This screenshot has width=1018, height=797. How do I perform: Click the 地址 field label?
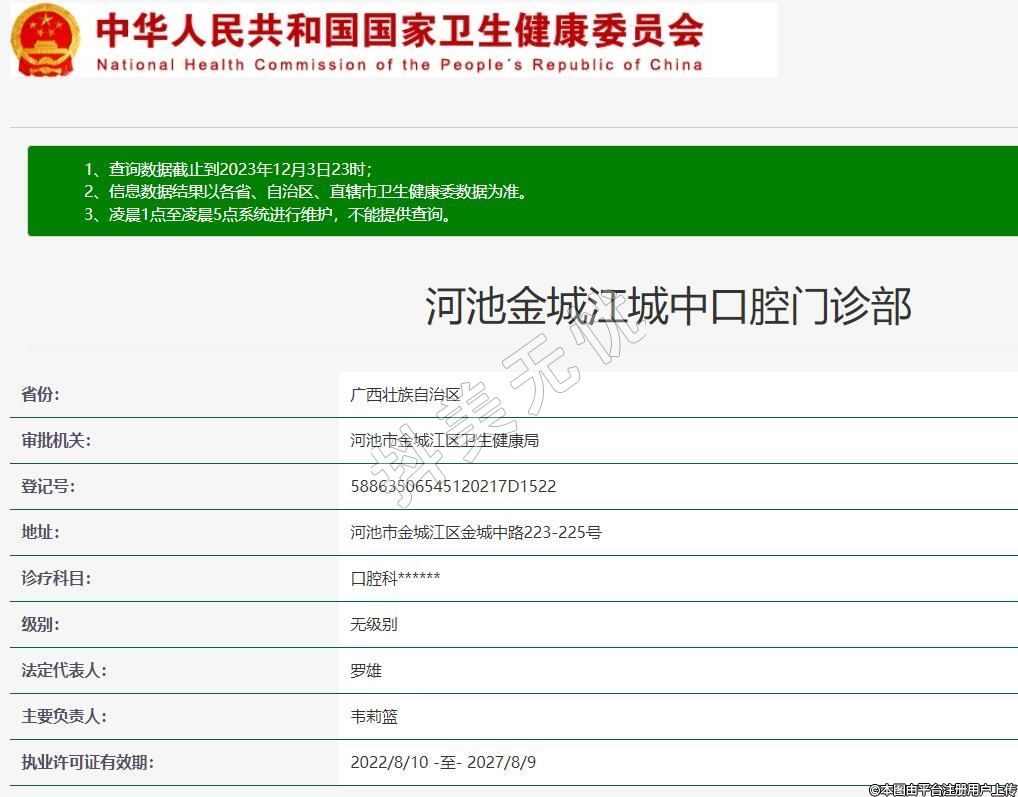tap(41, 533)
